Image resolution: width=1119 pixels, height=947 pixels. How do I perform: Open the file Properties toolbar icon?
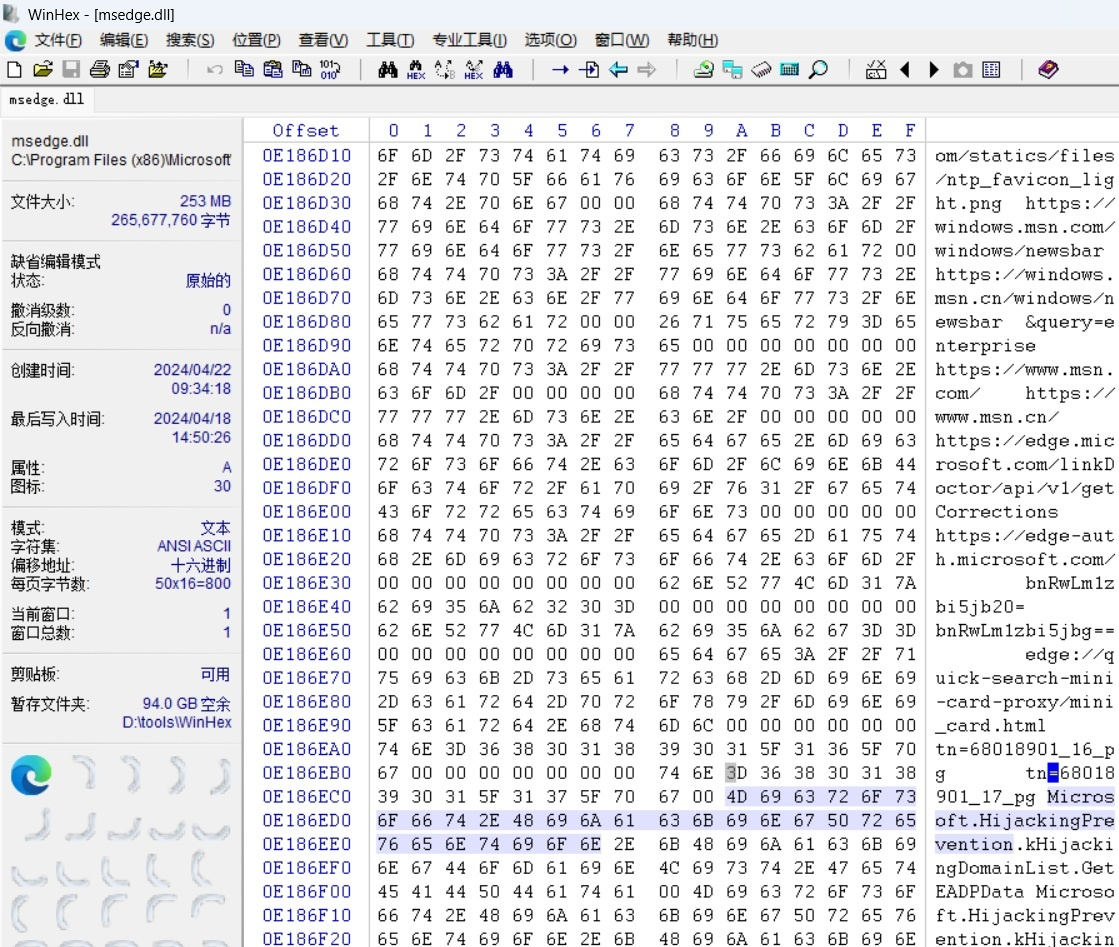pyautogui.click(x=128, y=70)
